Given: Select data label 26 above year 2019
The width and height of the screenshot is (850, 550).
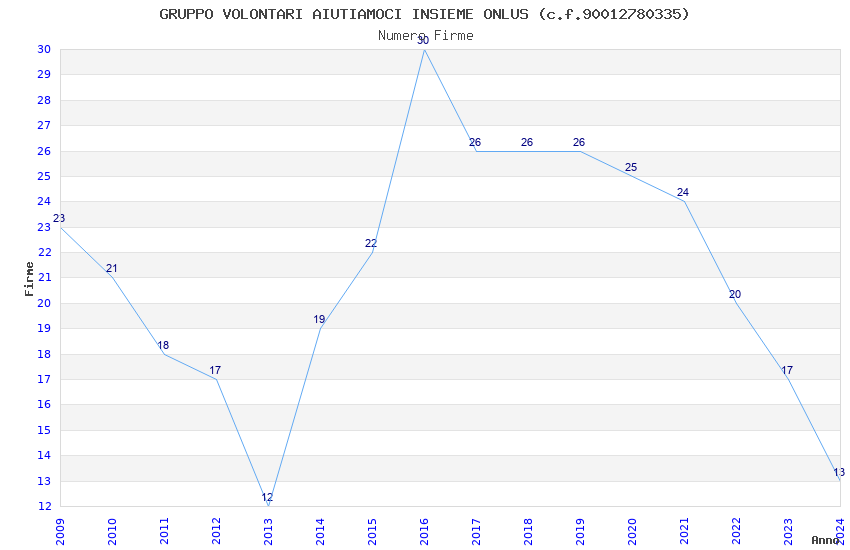Looking at the screenshot, I should coord(579,142).
